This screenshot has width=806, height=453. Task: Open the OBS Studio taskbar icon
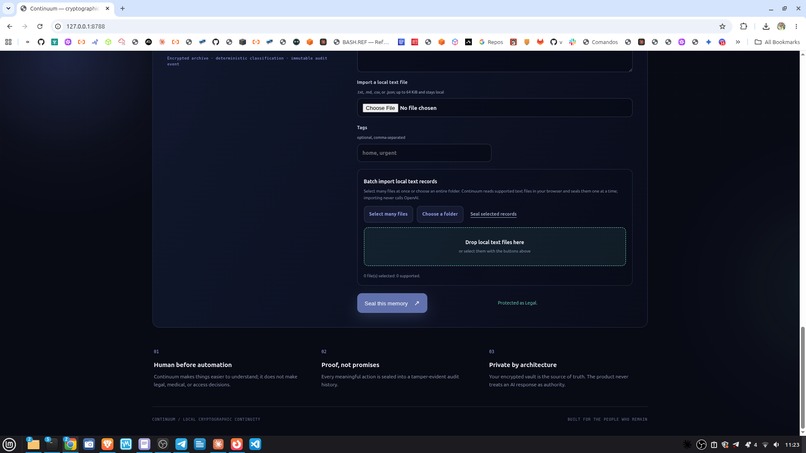tap(162, 444)
